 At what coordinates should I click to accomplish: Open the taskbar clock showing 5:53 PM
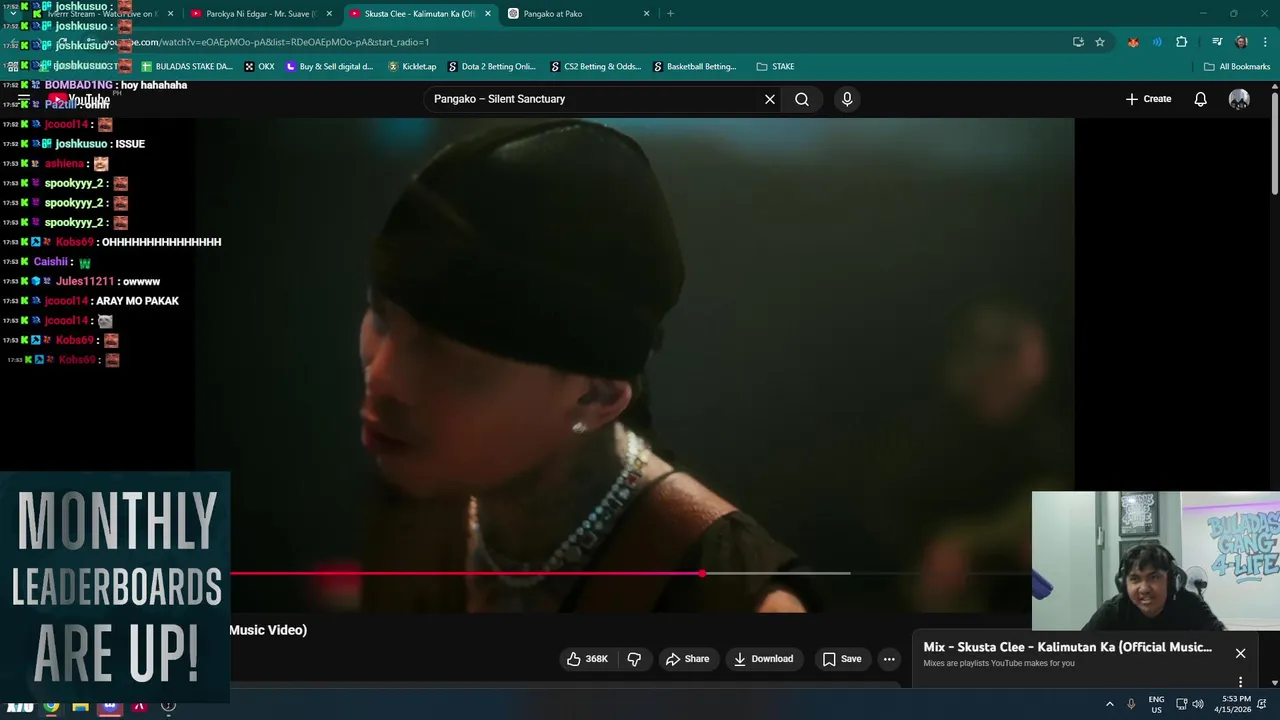click(1236, 704)
